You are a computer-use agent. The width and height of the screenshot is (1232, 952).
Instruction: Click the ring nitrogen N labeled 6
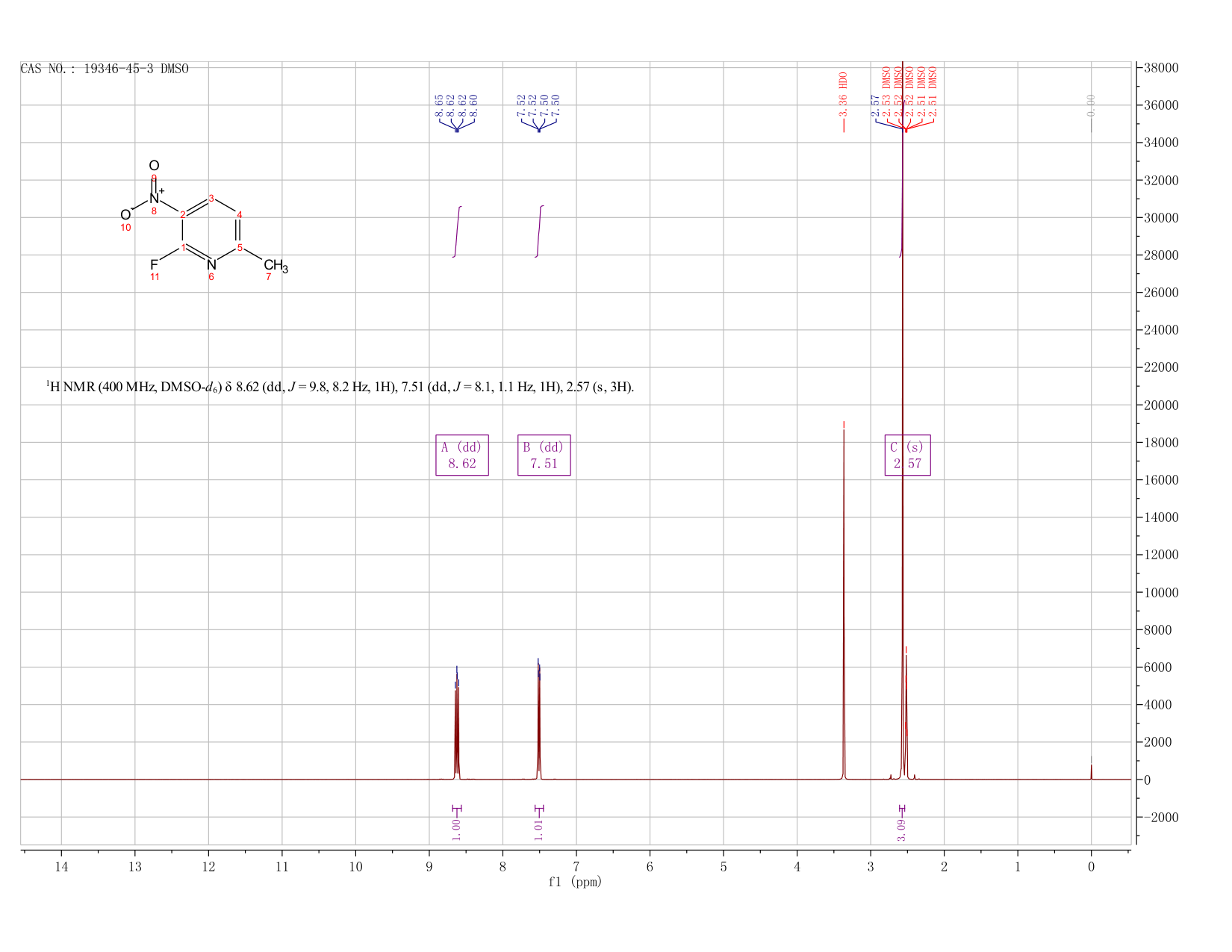(x=211, y=264)
